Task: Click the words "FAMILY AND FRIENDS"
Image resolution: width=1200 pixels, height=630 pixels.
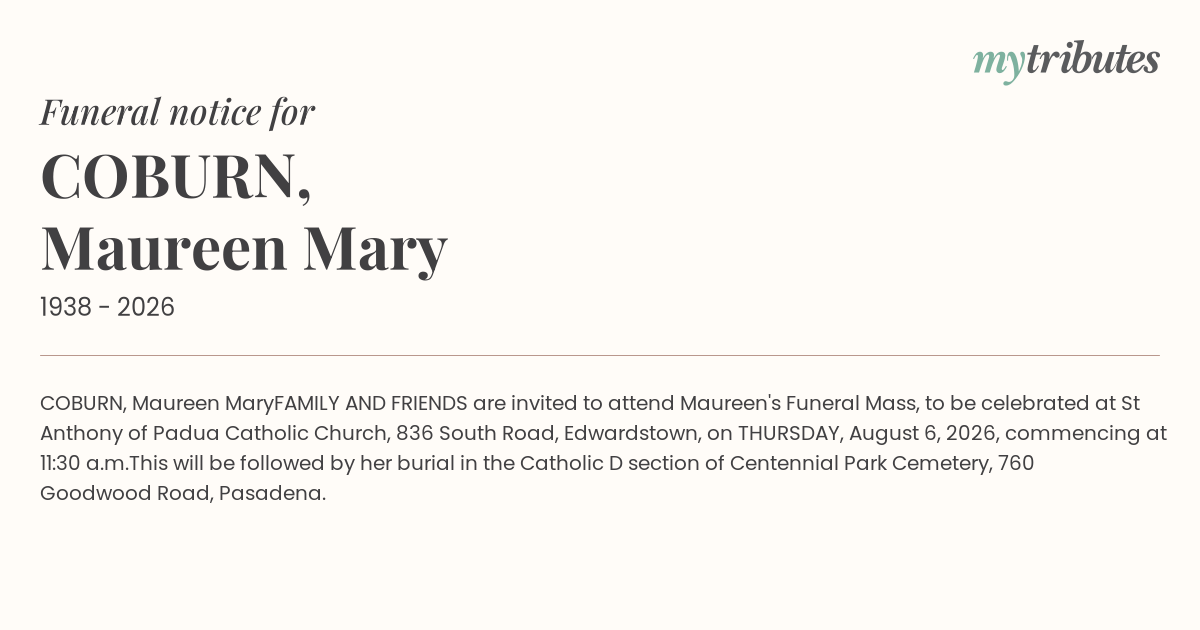Action: tap(371, 404)
